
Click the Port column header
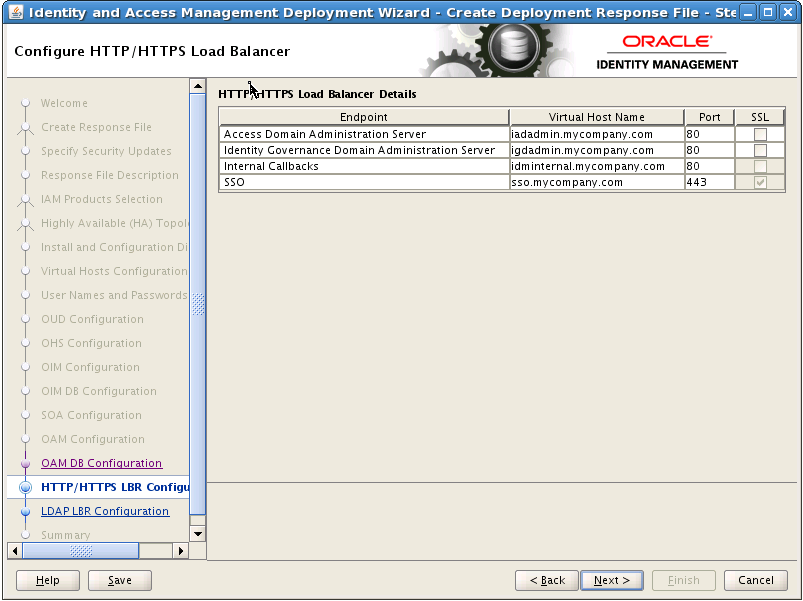click(709, 117)
